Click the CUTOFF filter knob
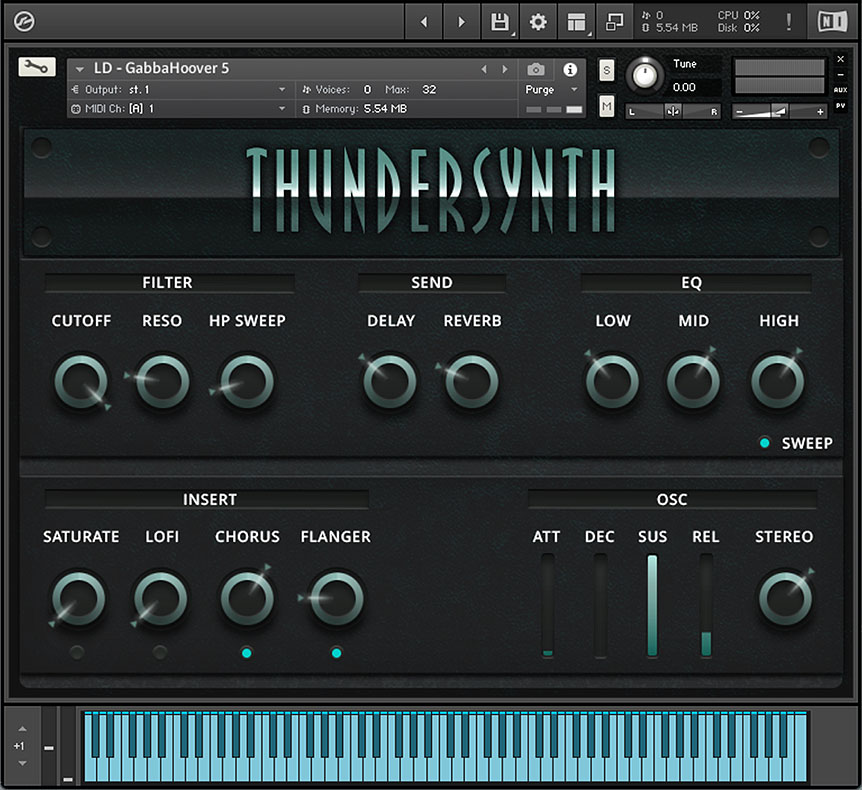 pyautogui.click(x=81, y=382)
